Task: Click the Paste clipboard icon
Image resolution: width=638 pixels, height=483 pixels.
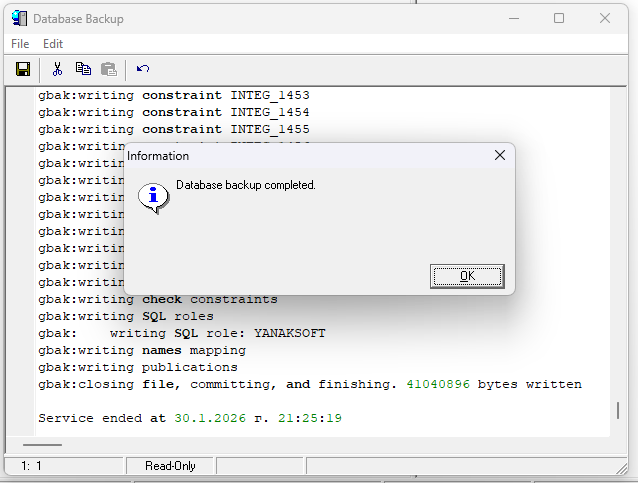Action: tap(109, 69)
